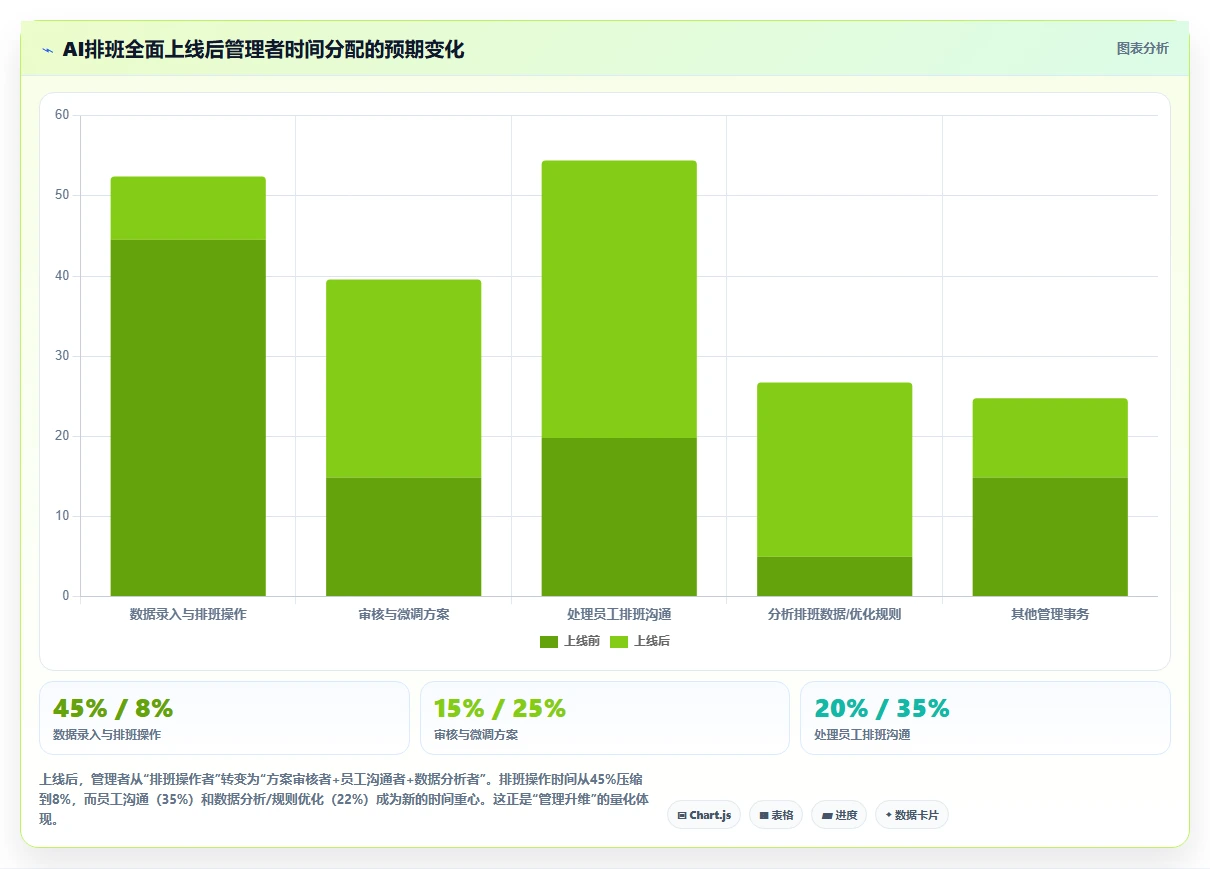The height and width of the screenshot is (869, 1210).
Task: Click the 处理员工排班沟通 x-axis label
Action: pos(619,614)
